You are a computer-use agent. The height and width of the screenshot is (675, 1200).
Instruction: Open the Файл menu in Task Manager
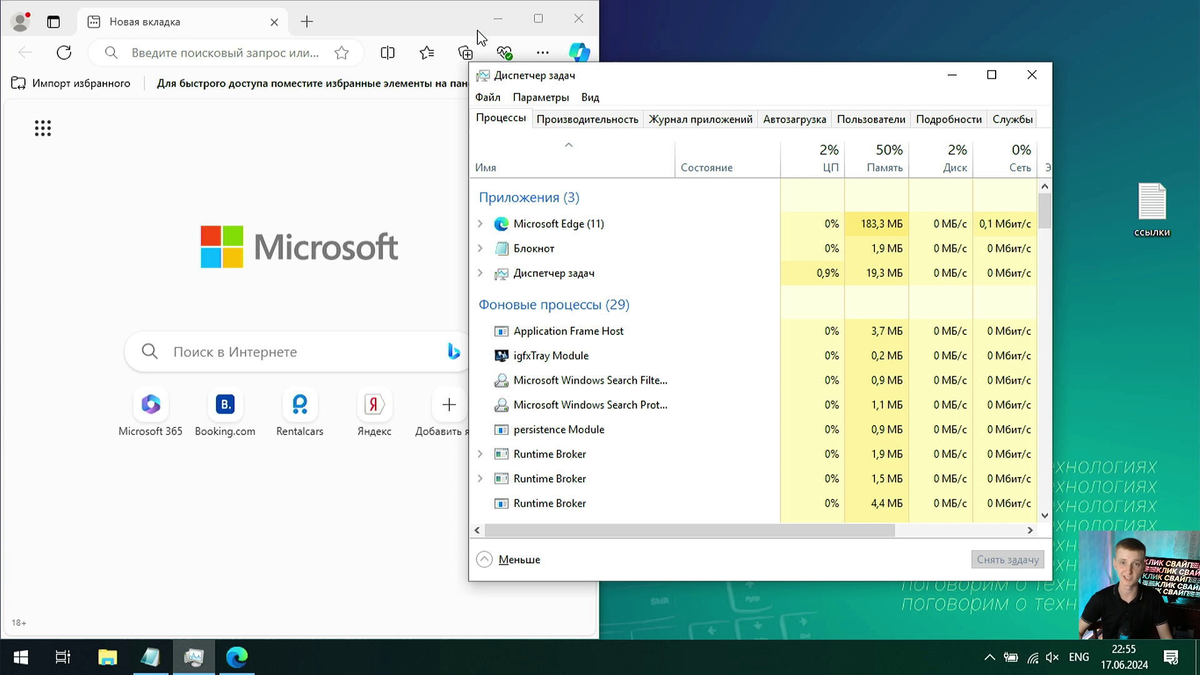click(488, 97)
